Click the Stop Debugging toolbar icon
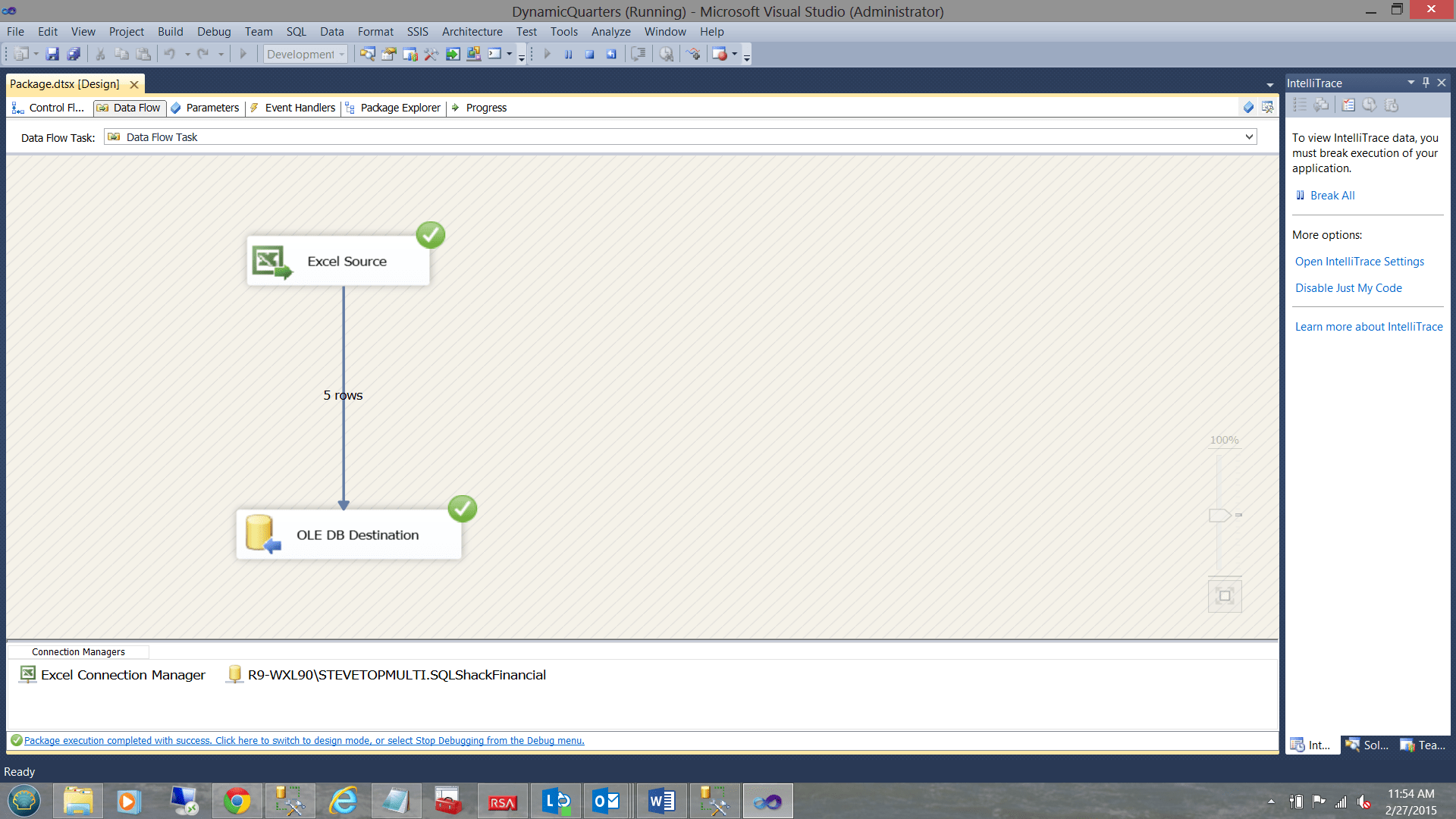The image size is (1456, 819). [590, 54]
